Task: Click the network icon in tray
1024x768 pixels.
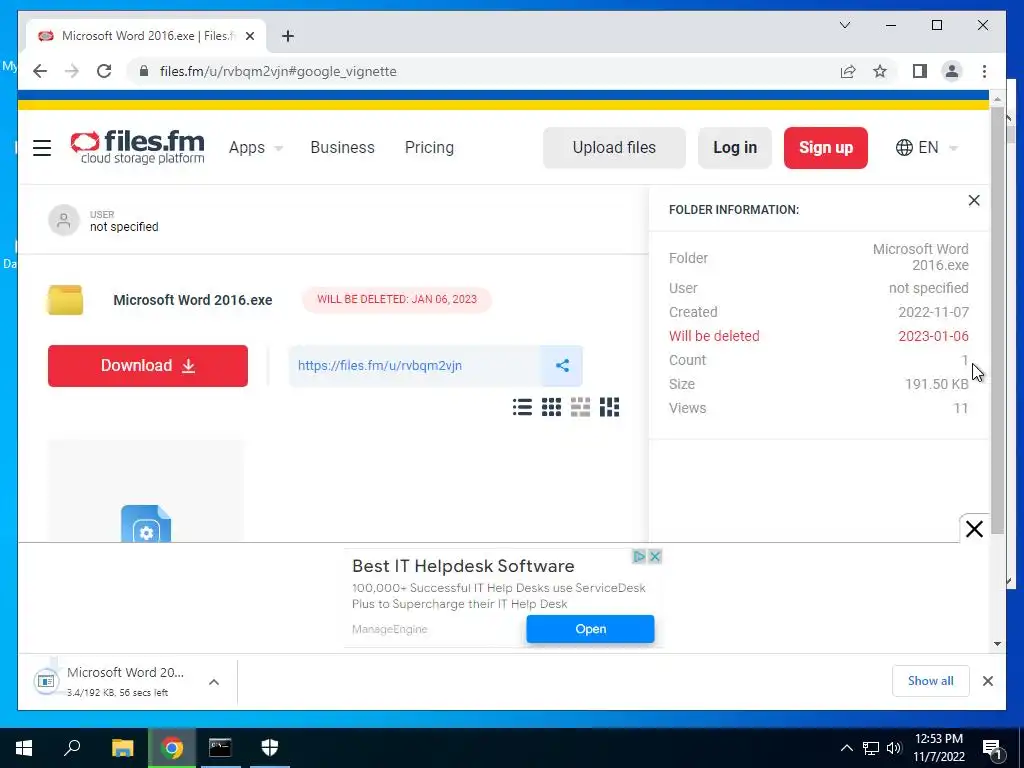Action: [871, 748]
